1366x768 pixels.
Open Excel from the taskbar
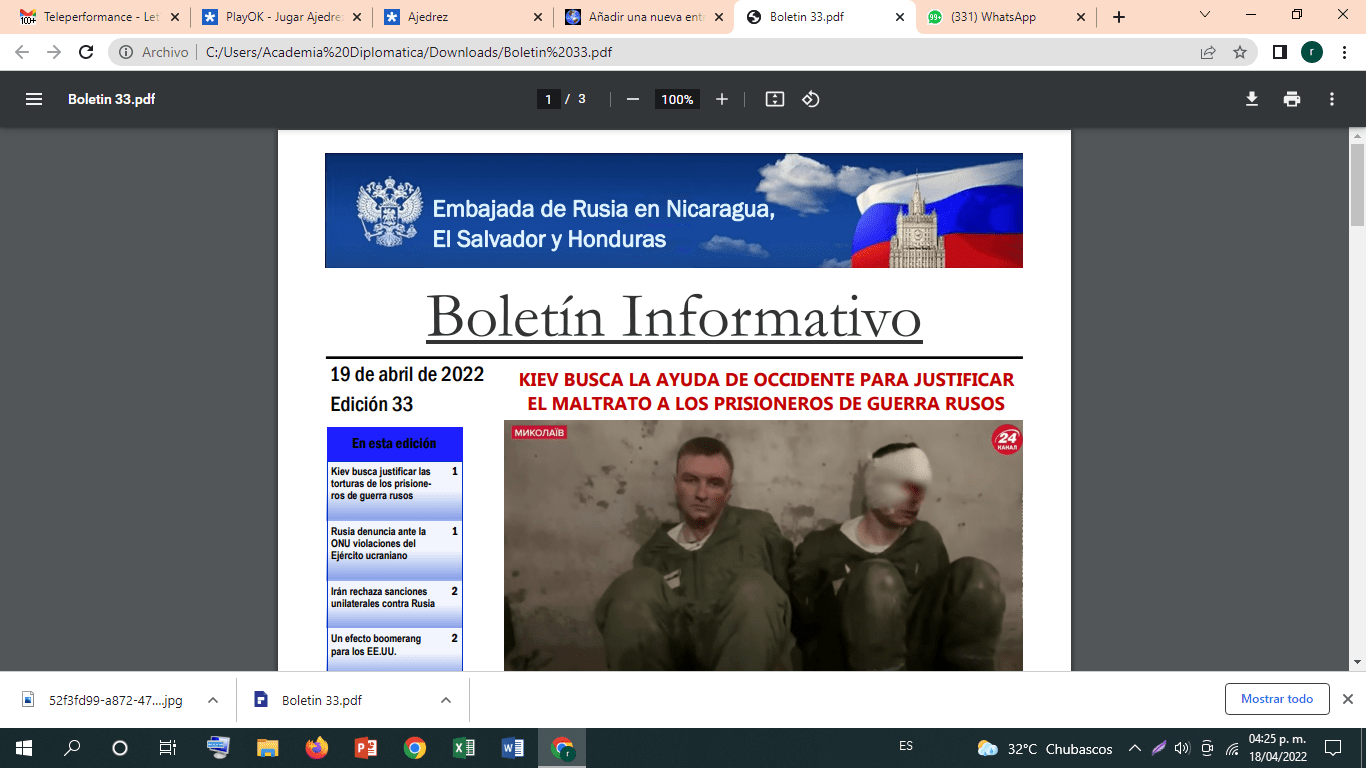464,748
